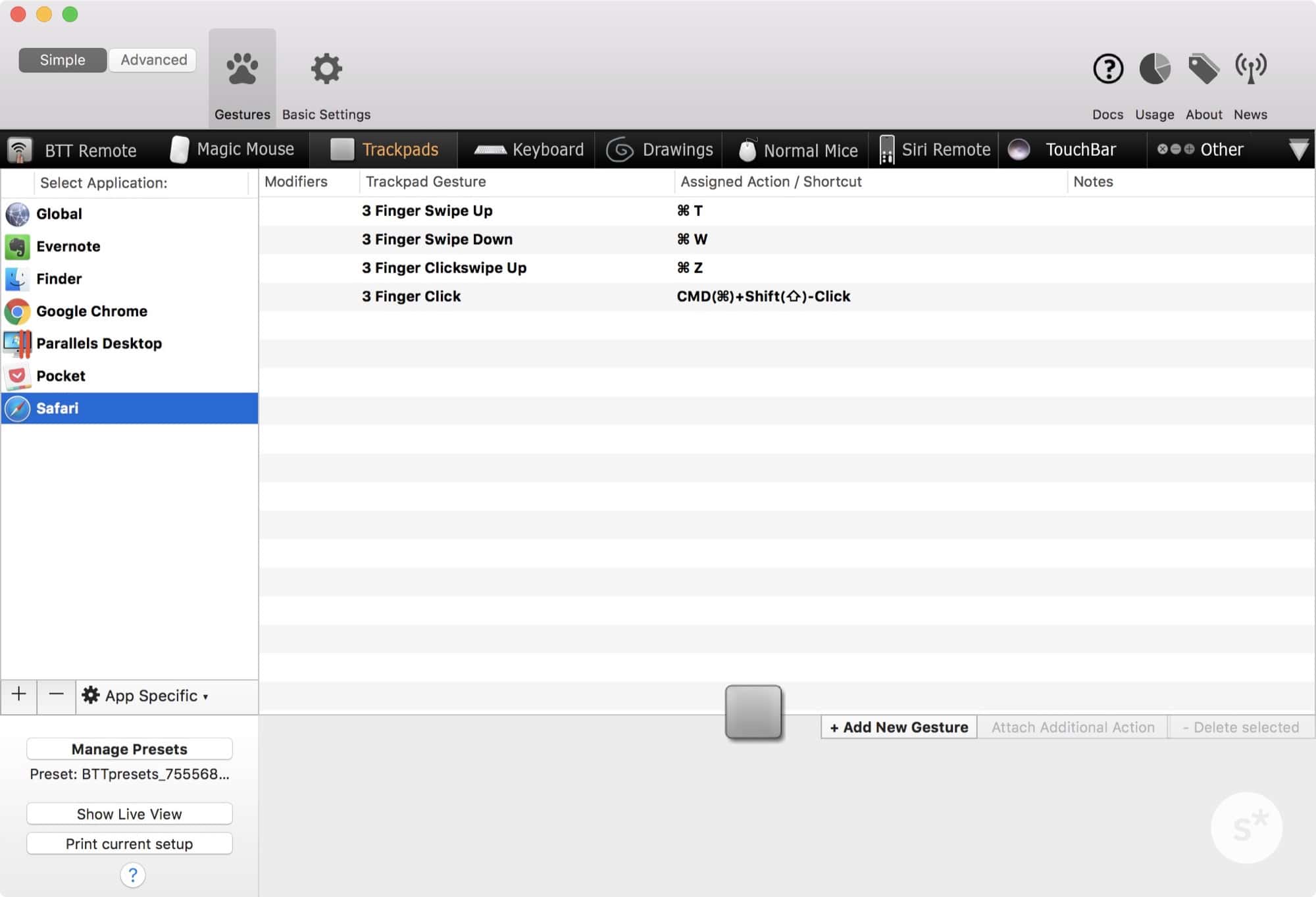This screenshot has height=897, width=1316.
Task: Switch to the Magic Mouse tab
Action: click(232, 149)
